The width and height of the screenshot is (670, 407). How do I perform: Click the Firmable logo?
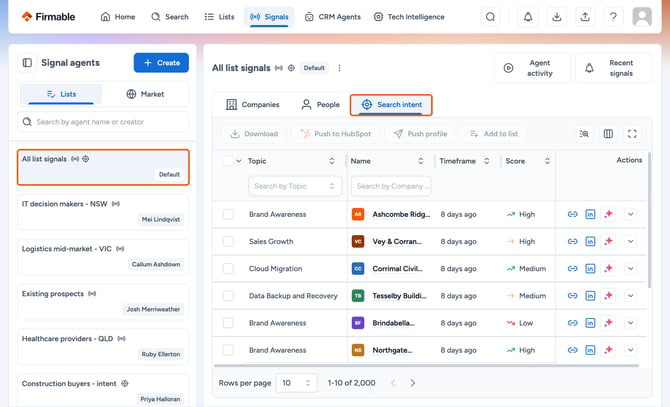pos(48,17)
